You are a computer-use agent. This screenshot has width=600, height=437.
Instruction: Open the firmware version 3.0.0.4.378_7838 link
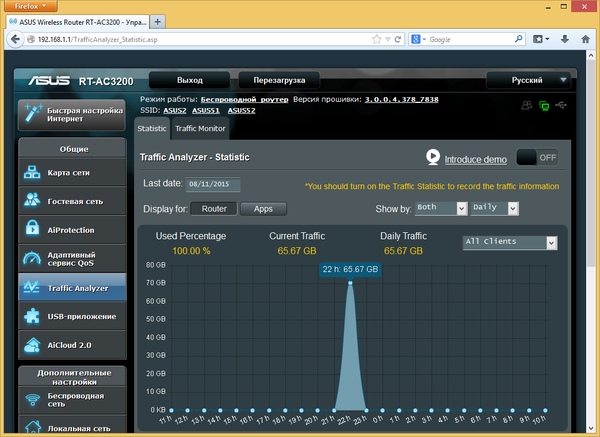(x=401, y=99)
